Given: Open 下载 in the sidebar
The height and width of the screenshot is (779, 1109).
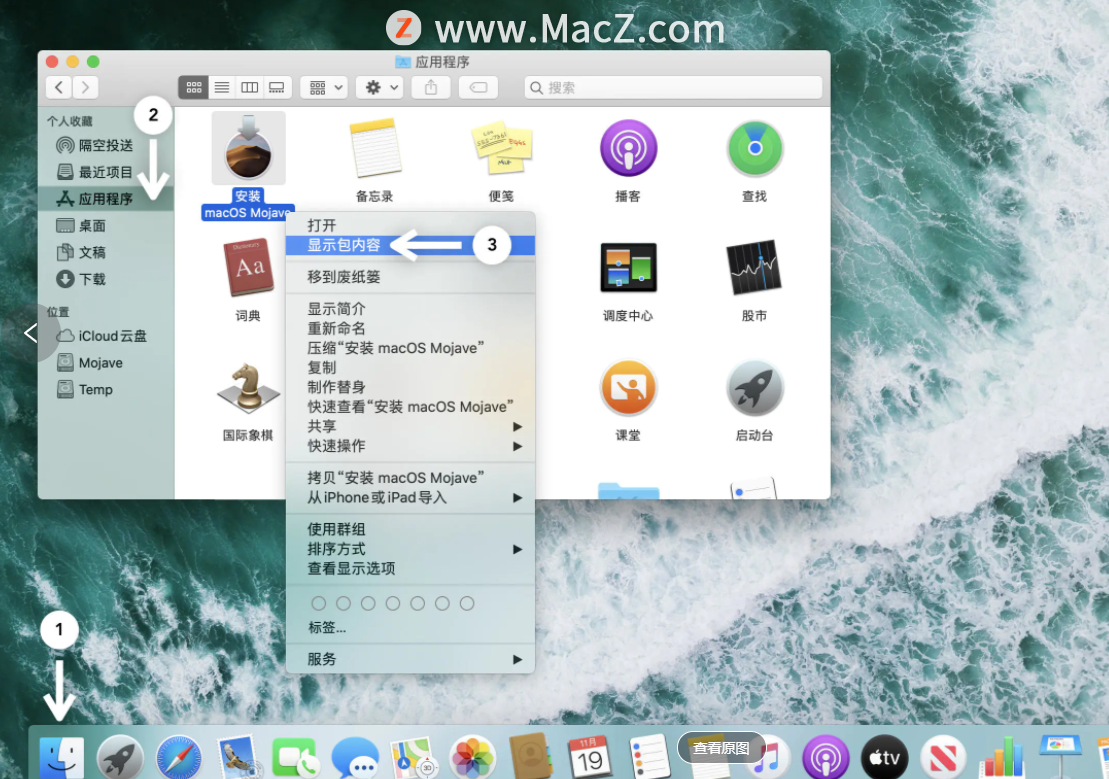Looking at the screenshot, I should [x=106, y=279].
